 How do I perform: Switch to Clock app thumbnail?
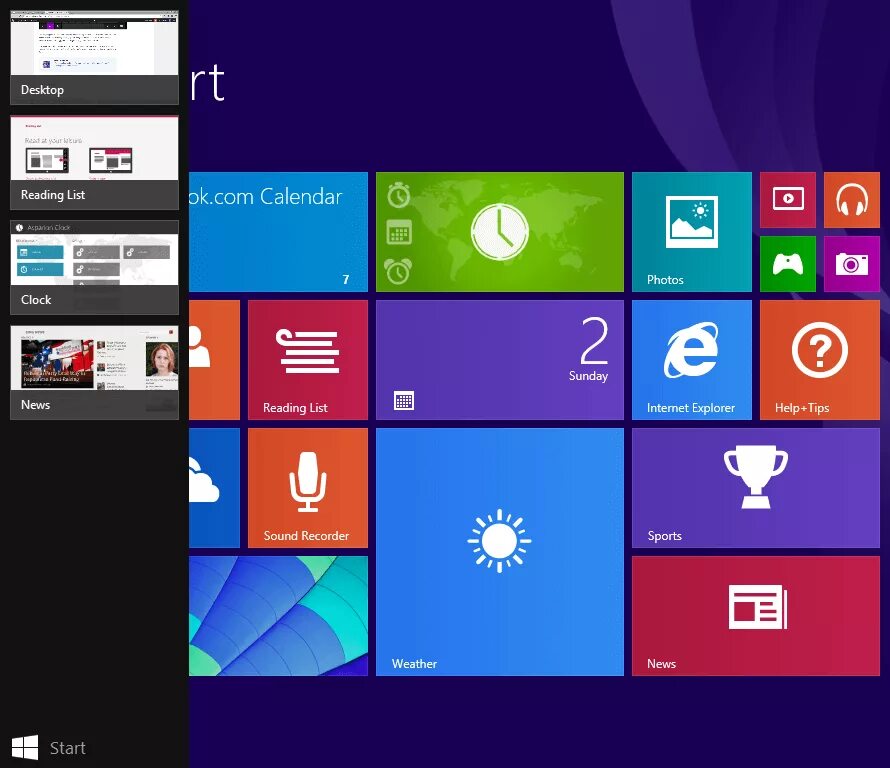coord(94,267)
